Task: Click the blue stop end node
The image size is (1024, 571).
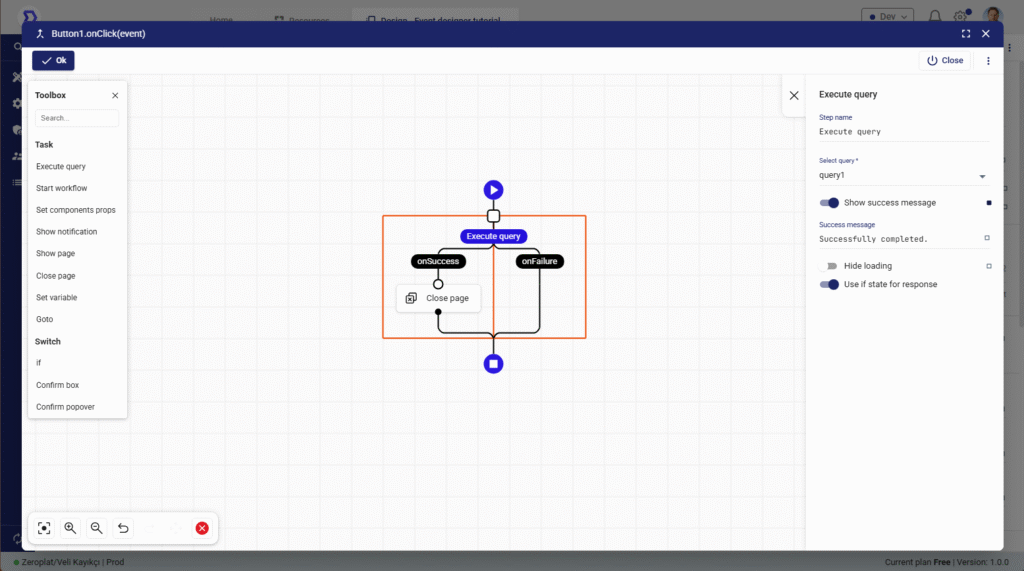Action: (x=493, y=364)
